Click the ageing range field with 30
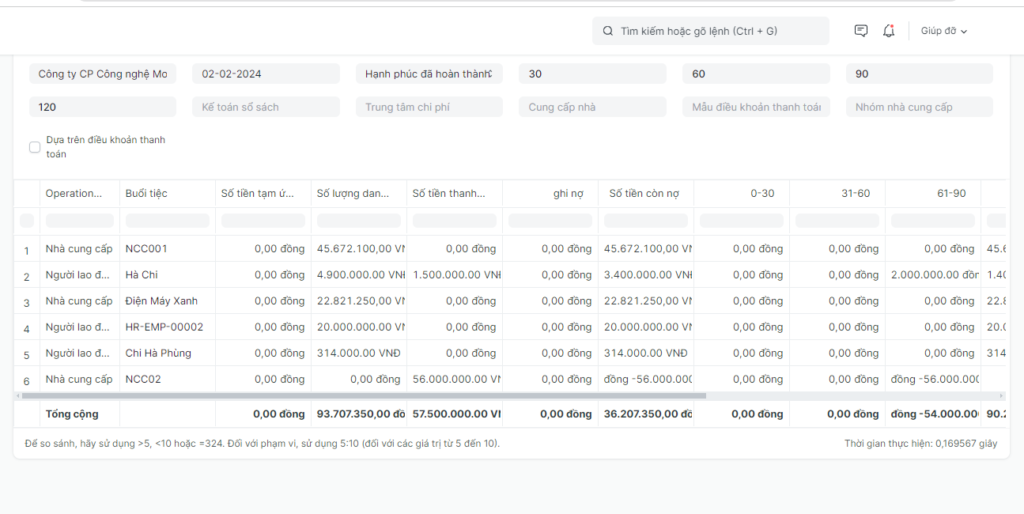The image size is (1024, 514). tap(592, 74)
